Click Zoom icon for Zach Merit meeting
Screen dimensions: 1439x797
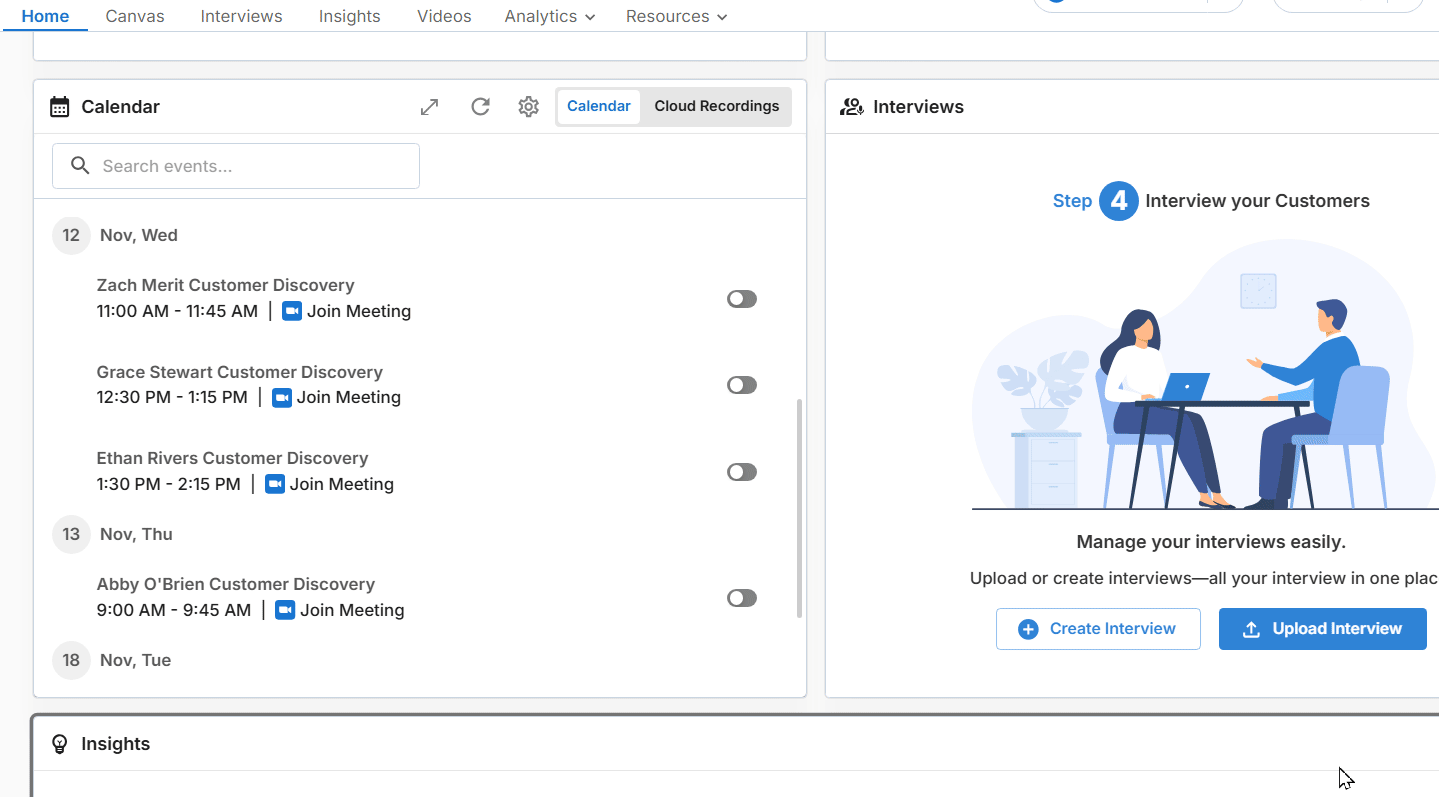click(x=292, y=311)
